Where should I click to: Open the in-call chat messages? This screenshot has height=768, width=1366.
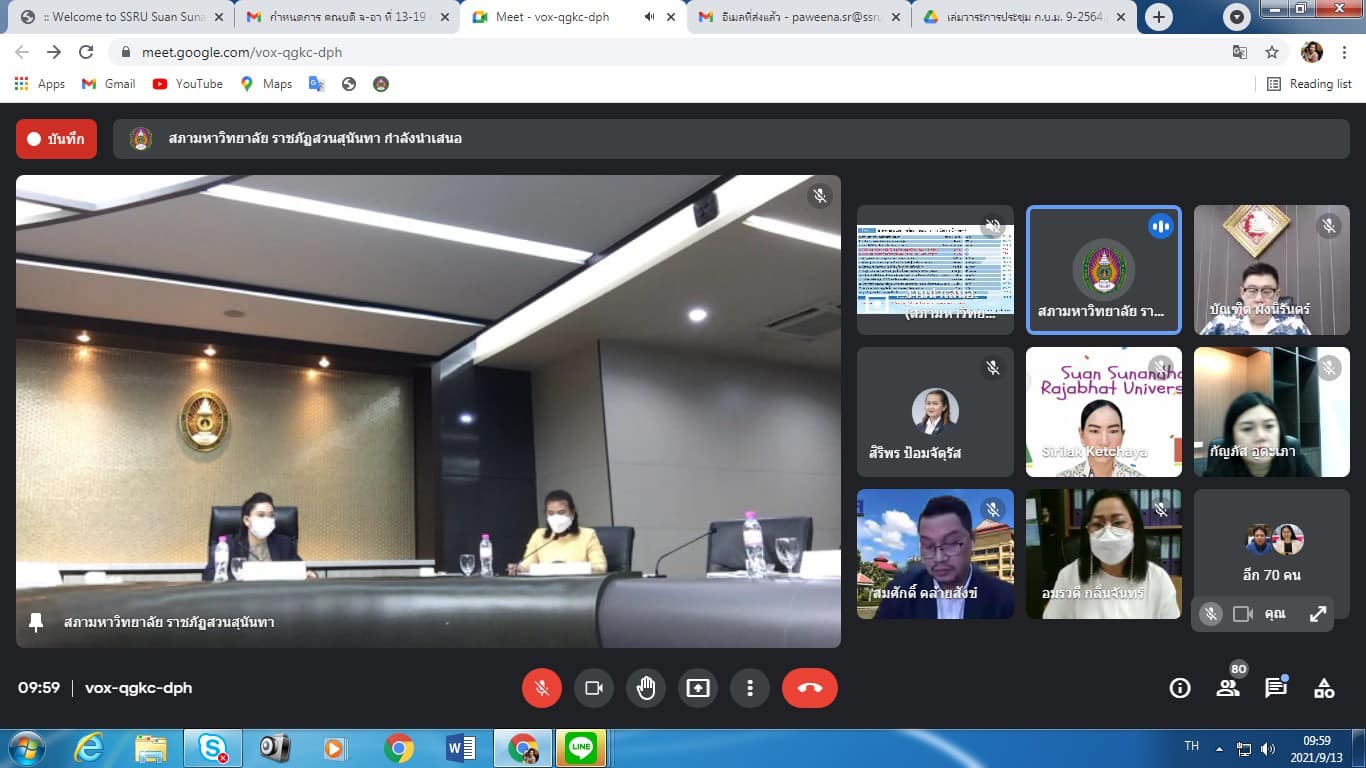coord(1276,688)
